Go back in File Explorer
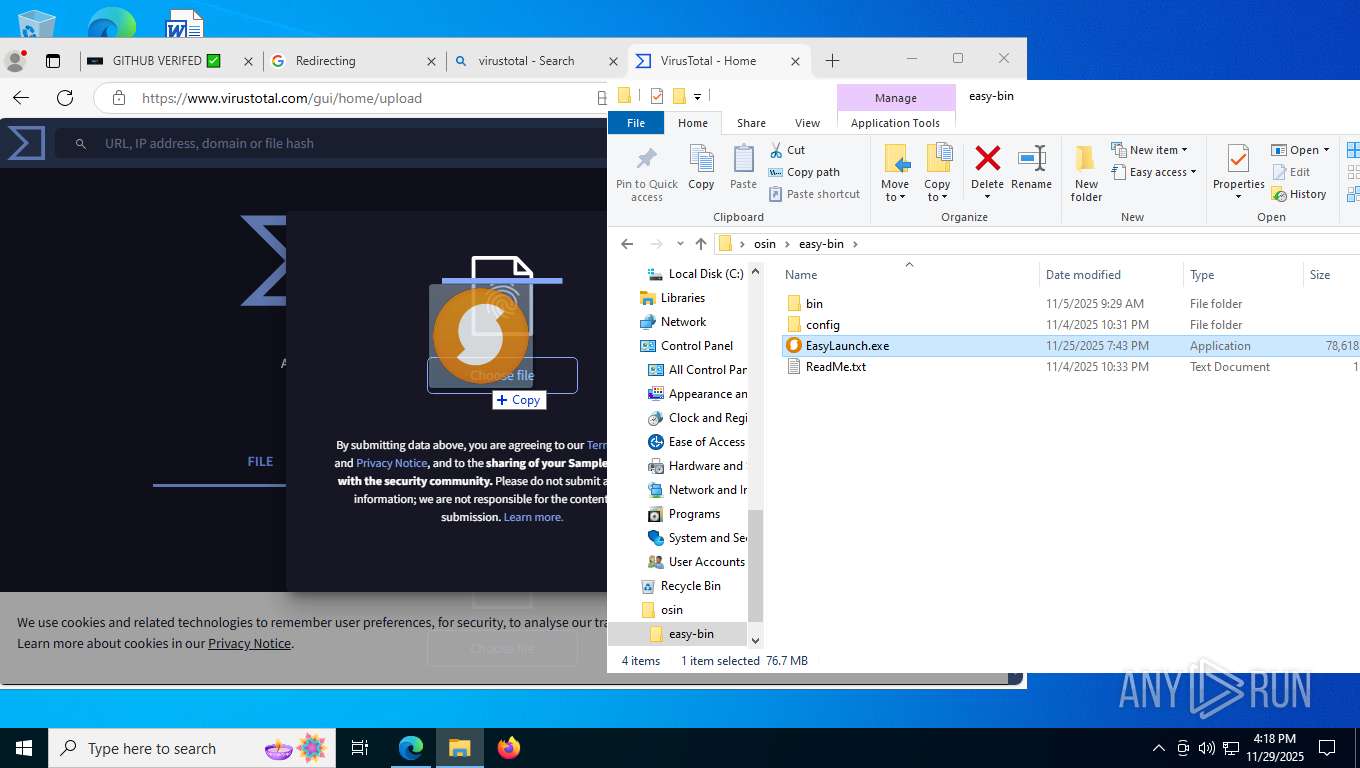 pos(627,244)
